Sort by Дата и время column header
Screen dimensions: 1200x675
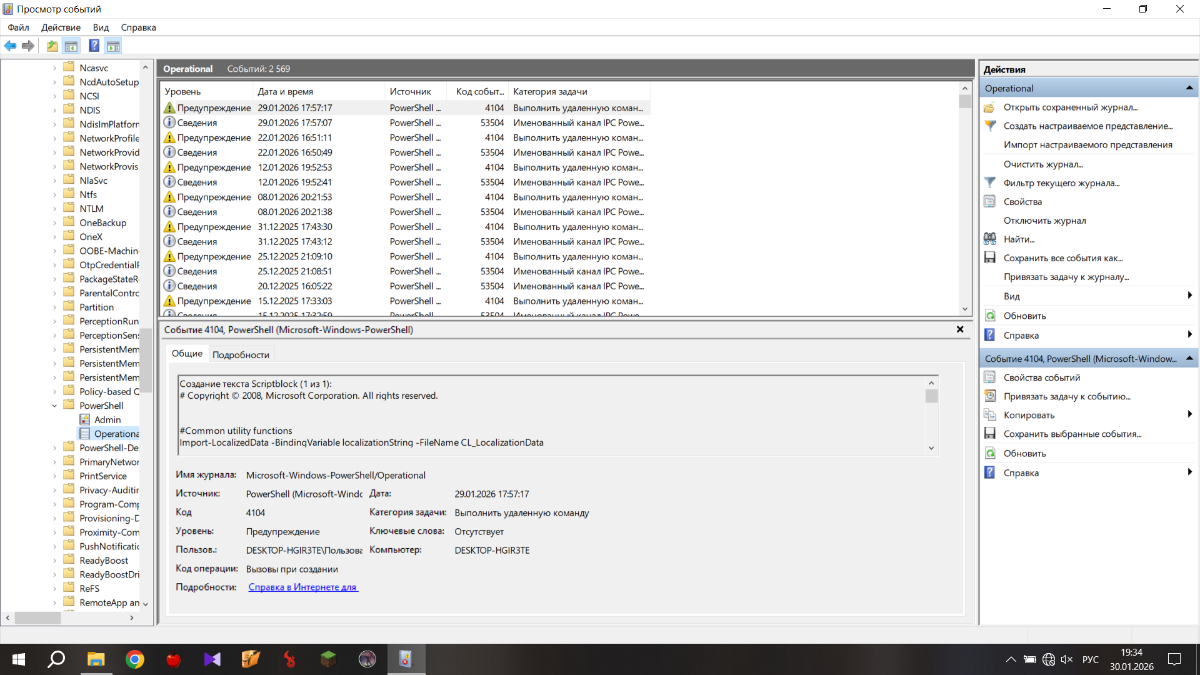point(320,91)
